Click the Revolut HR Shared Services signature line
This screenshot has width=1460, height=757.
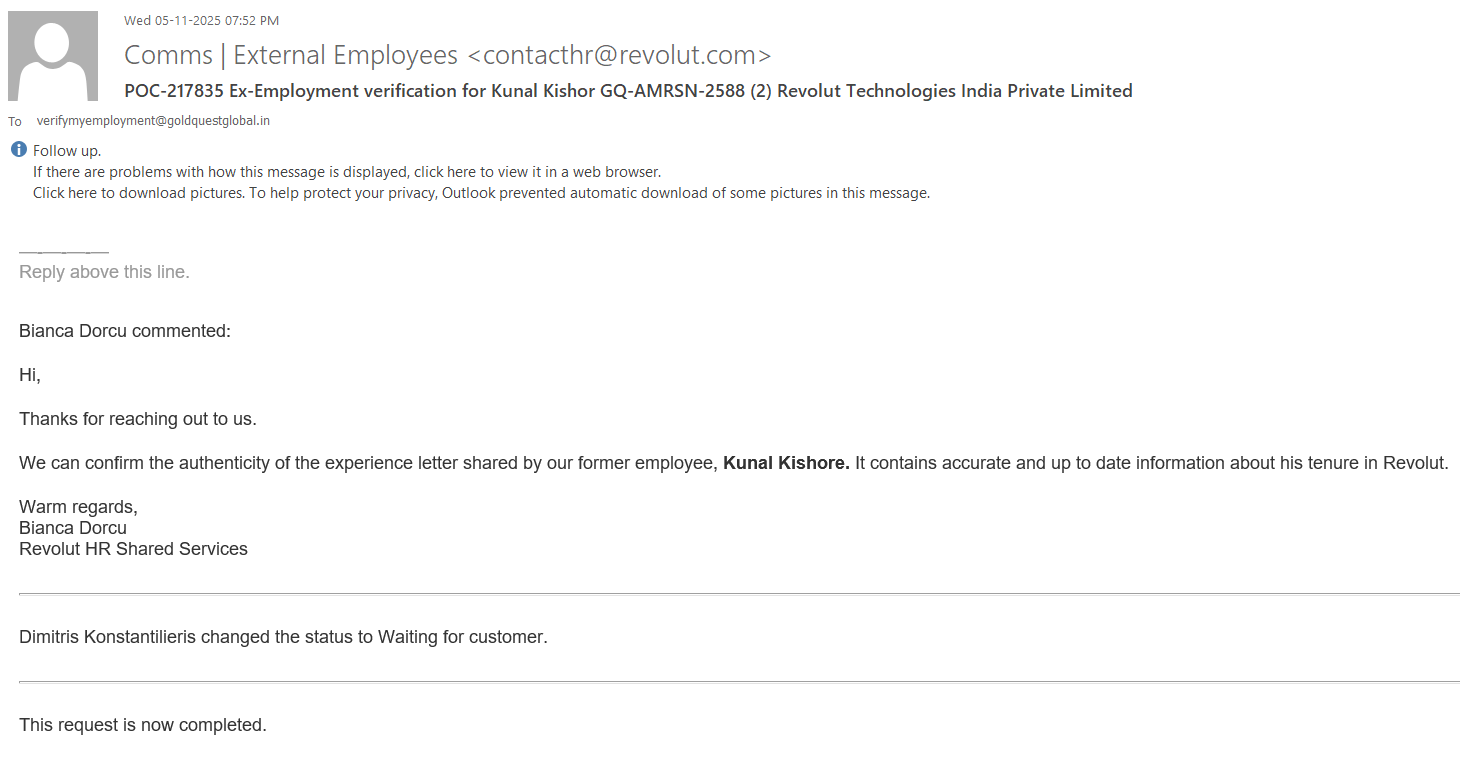tap(133, 549)
